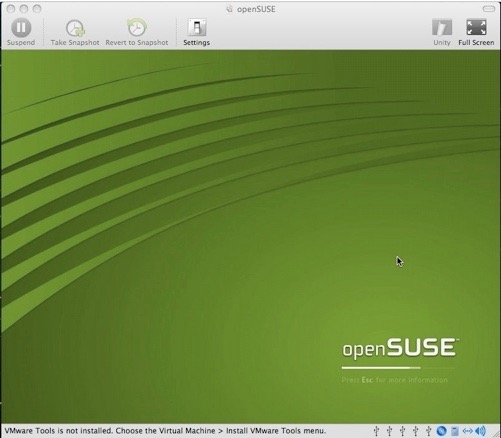This screenshot has height=438, width=501.
Task: Enter Full Screen mode
Action: tap(476, 32)
